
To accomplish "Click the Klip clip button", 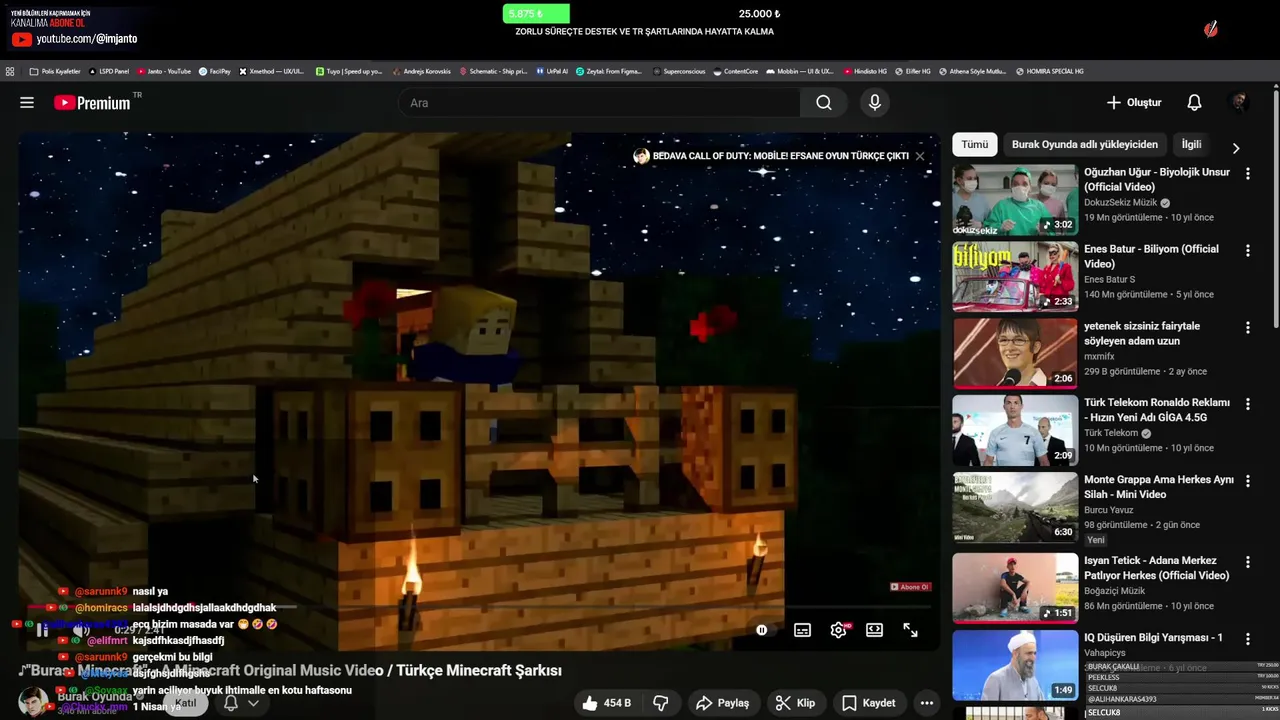I will (x=795, y=703).
